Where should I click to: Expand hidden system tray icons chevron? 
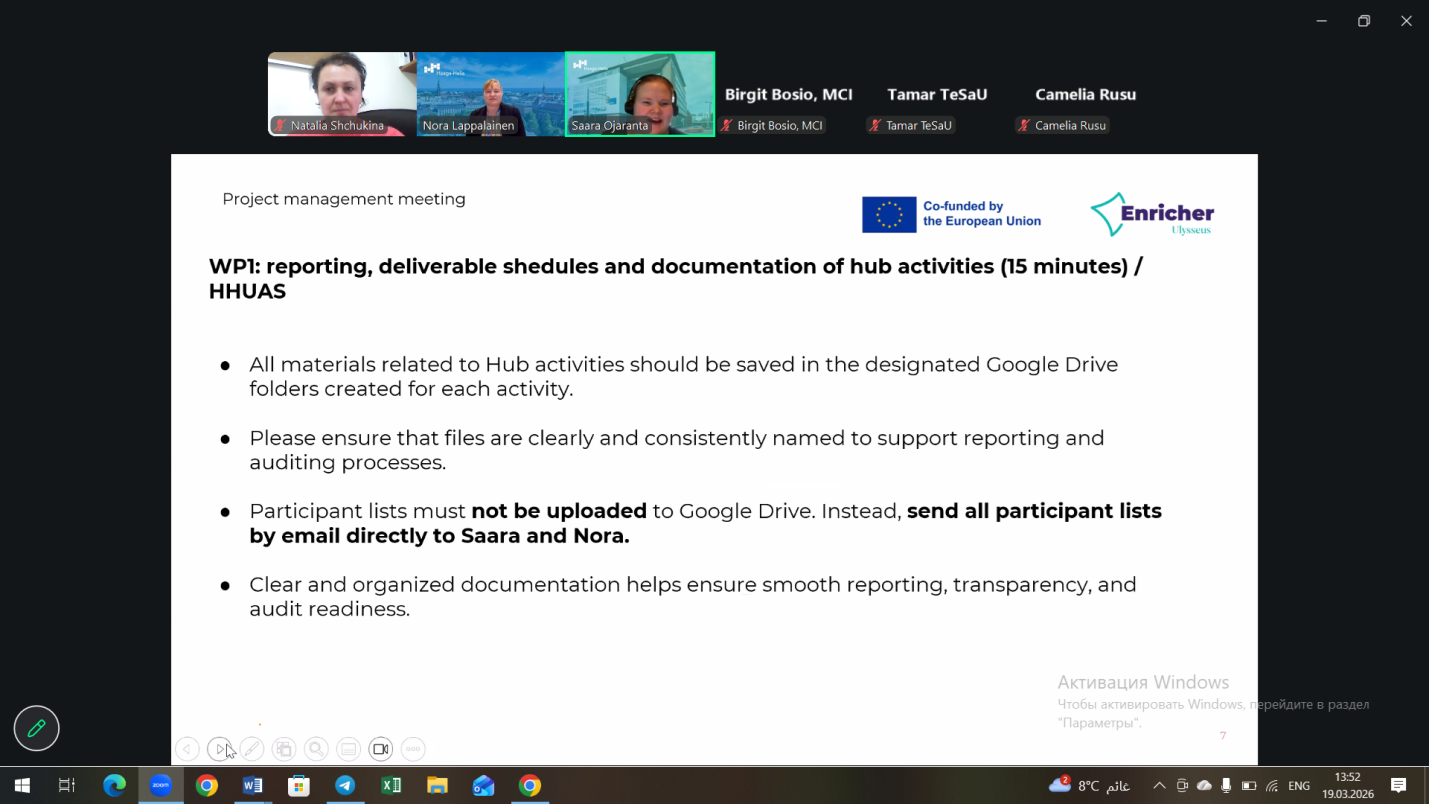point(1159,786)
